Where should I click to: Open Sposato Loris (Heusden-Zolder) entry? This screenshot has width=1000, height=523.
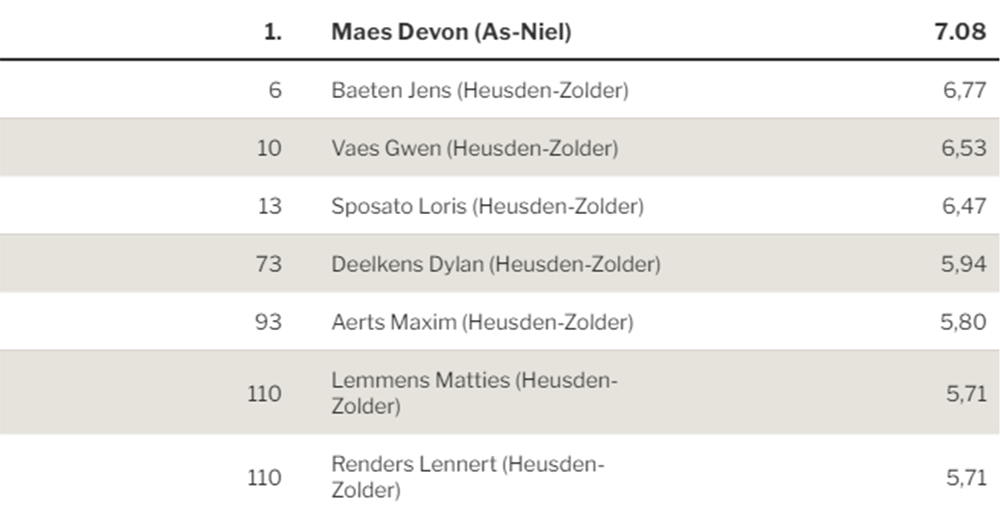(x=487, y=206)
